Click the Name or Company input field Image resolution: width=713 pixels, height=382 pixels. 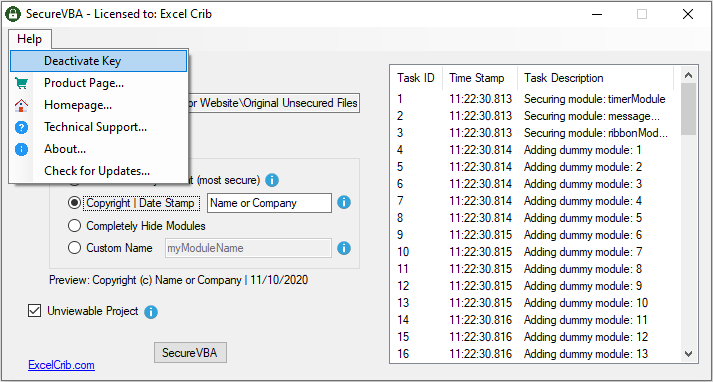point(269,203)
